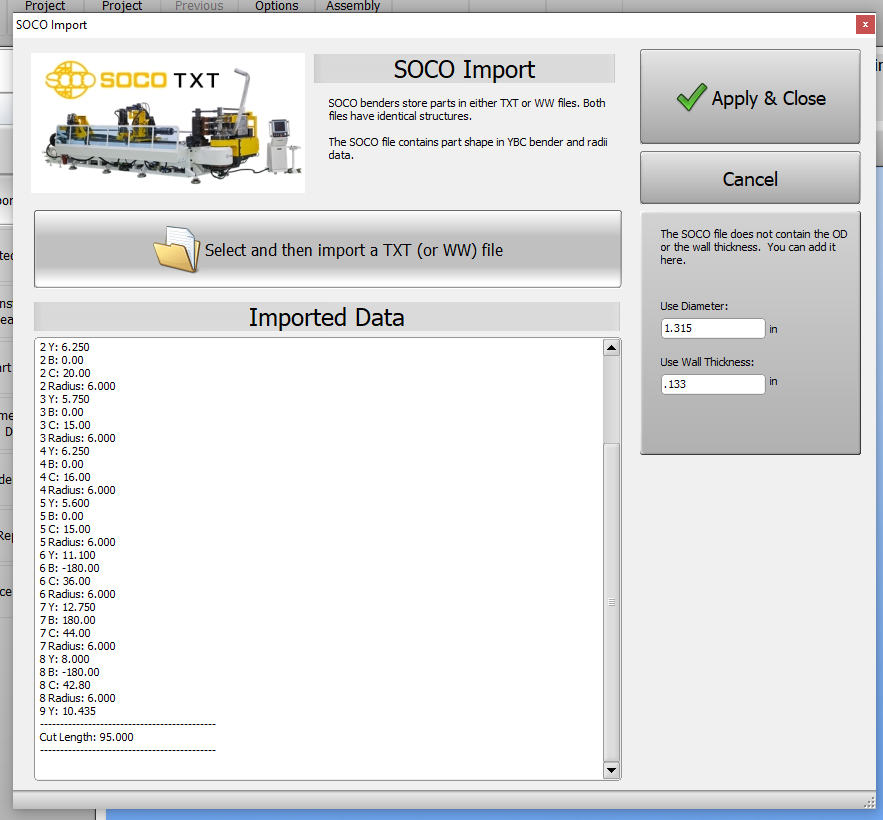Click the 'Use Wall Thickness:' label
This screenshot has width=883, height=820.
tap(707, 362)
